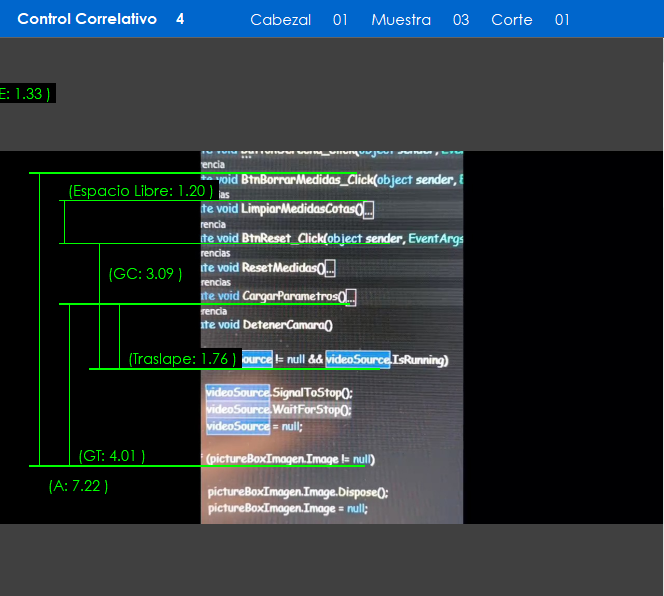
Task: Expand collapsed block after CargarParametros()
Action: click(x=350, y=297)
